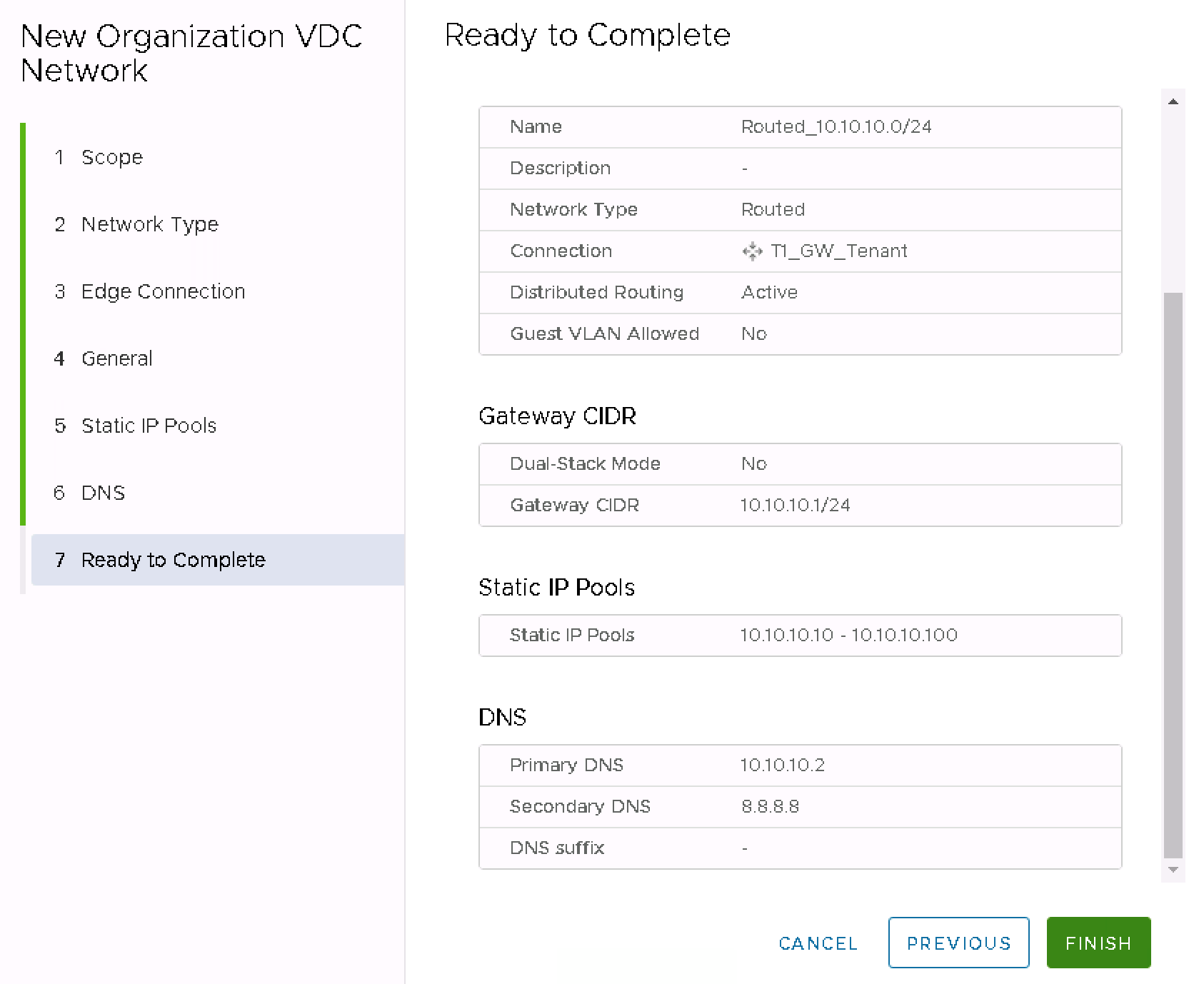Click the T1_GW_Tenant connection text

(839, 251)
